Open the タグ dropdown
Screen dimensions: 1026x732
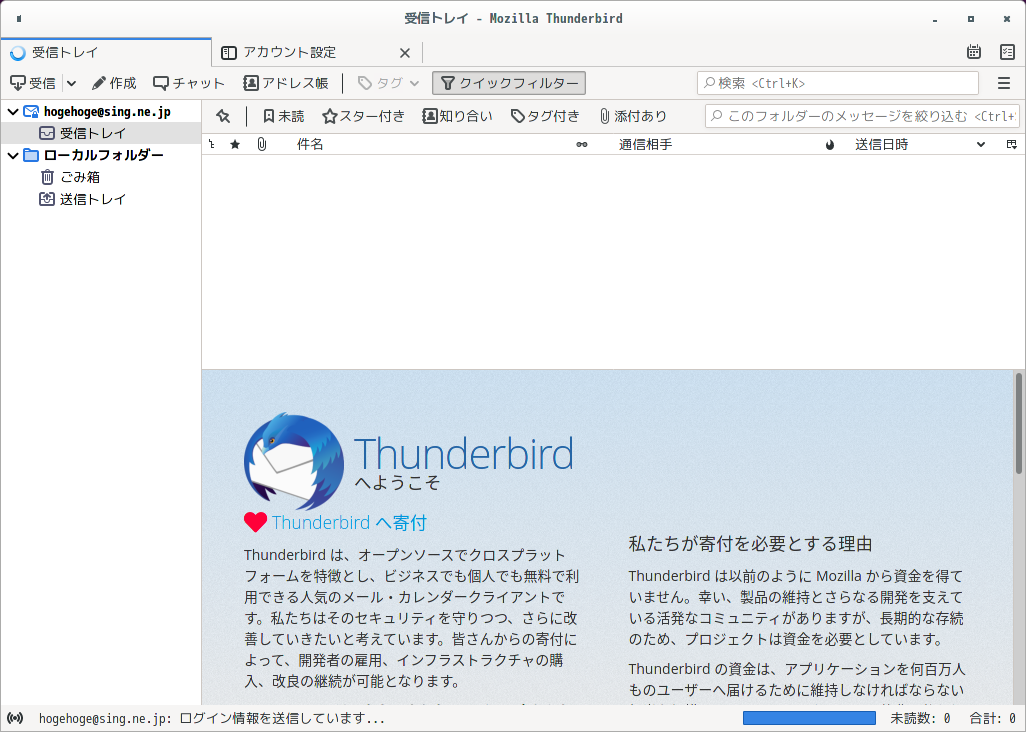pos(388,83)
